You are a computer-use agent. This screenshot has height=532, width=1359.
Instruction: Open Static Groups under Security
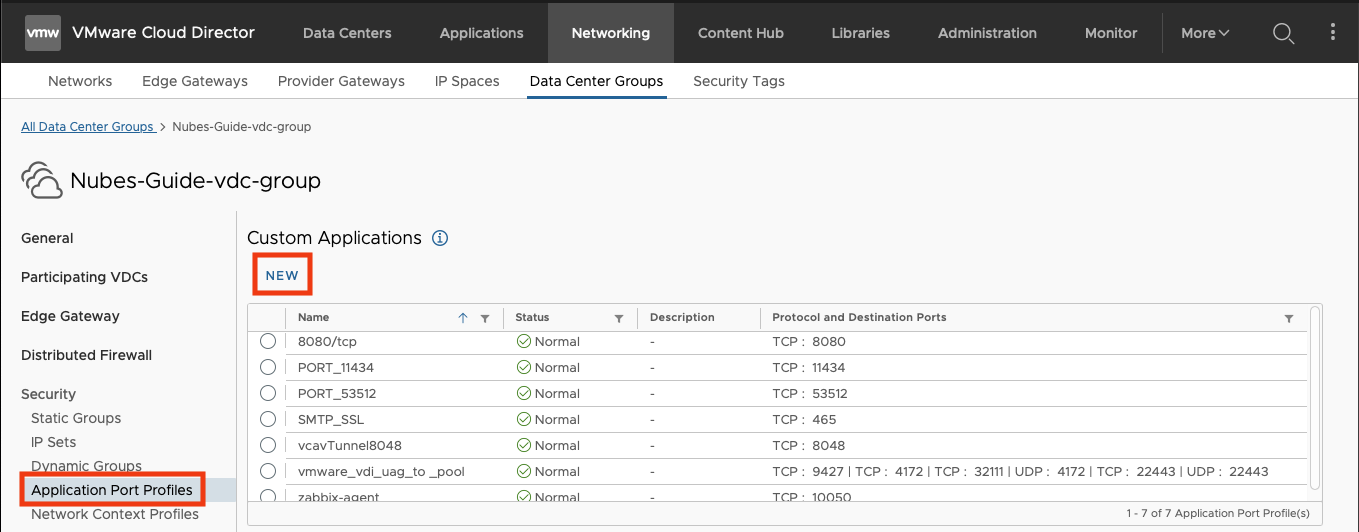pos(76,418)
